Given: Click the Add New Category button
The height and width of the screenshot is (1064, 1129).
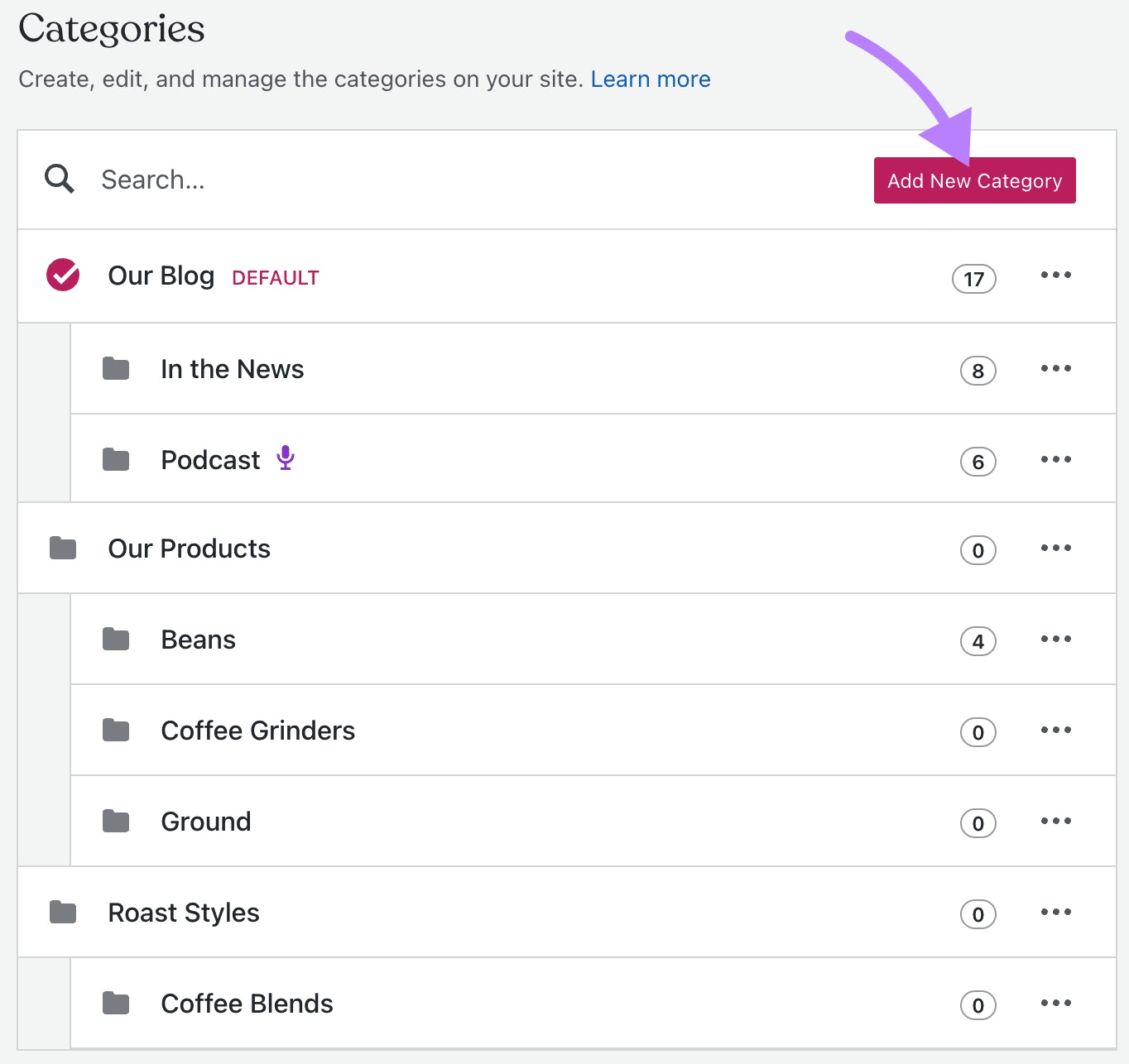Looking at the screenshot, I should click(x=974, y=180).
